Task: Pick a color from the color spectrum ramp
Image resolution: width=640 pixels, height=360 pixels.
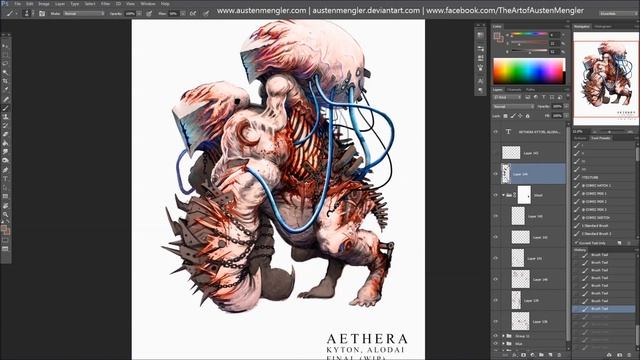Action: pyautogui.click(x=529, y=71)
